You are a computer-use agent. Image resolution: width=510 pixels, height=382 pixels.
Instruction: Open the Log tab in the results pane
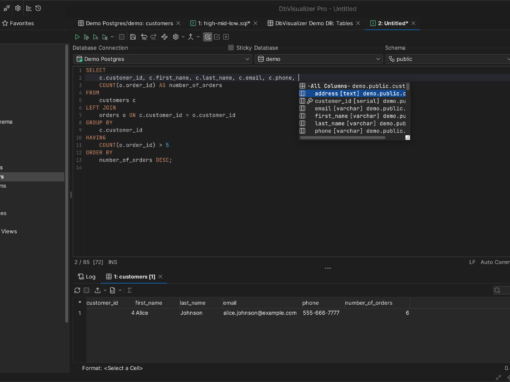pos(87,277)
